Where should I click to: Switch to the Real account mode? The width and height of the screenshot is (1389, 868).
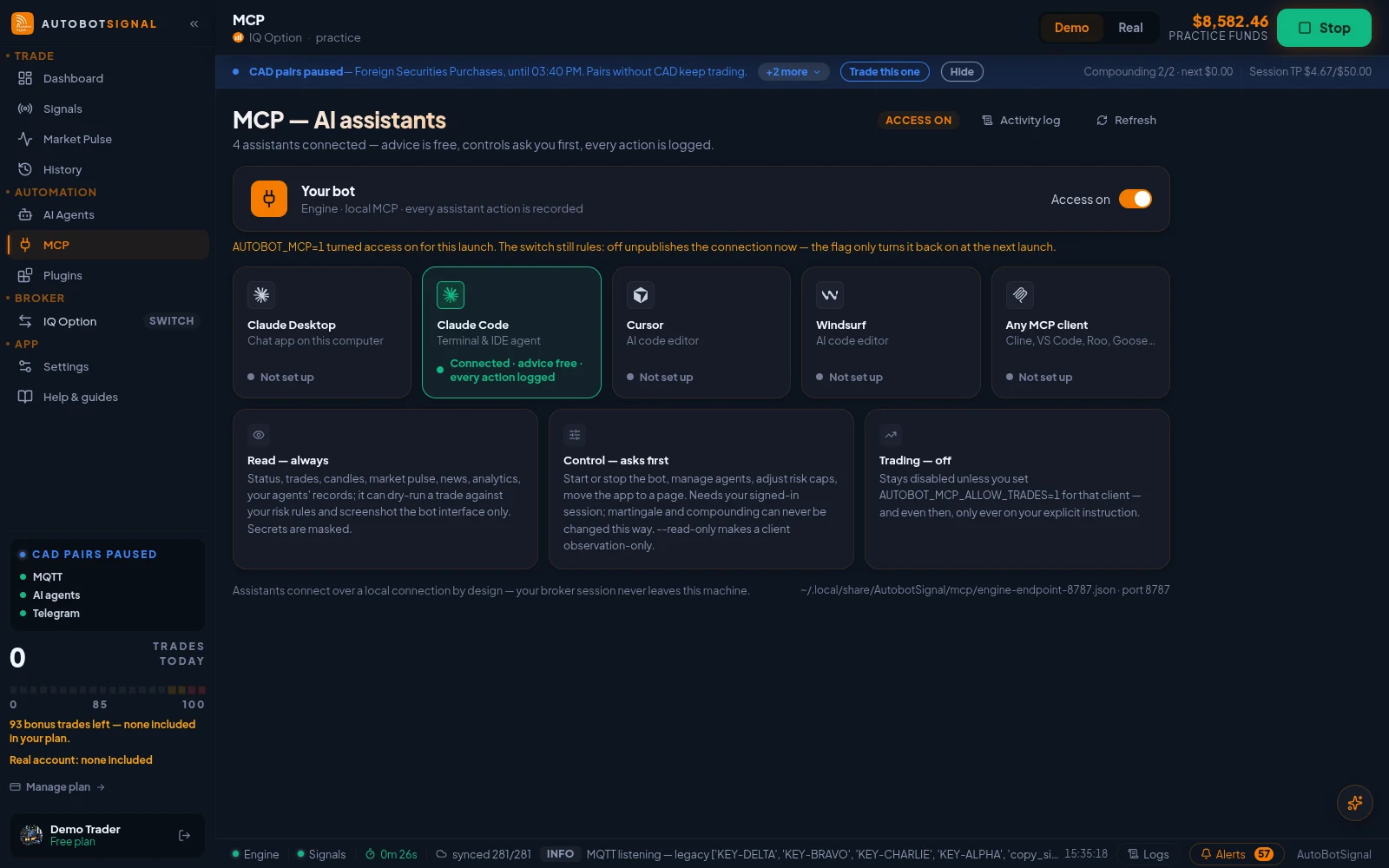(1130, 28)
